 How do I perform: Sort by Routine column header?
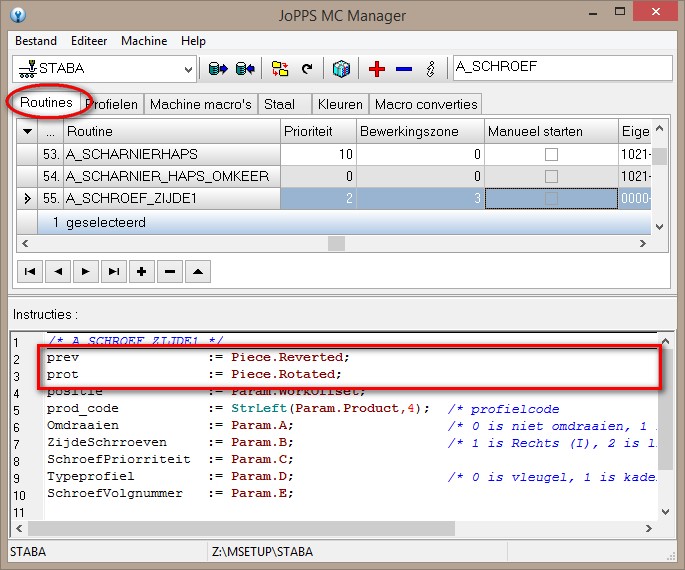(172, 131)
